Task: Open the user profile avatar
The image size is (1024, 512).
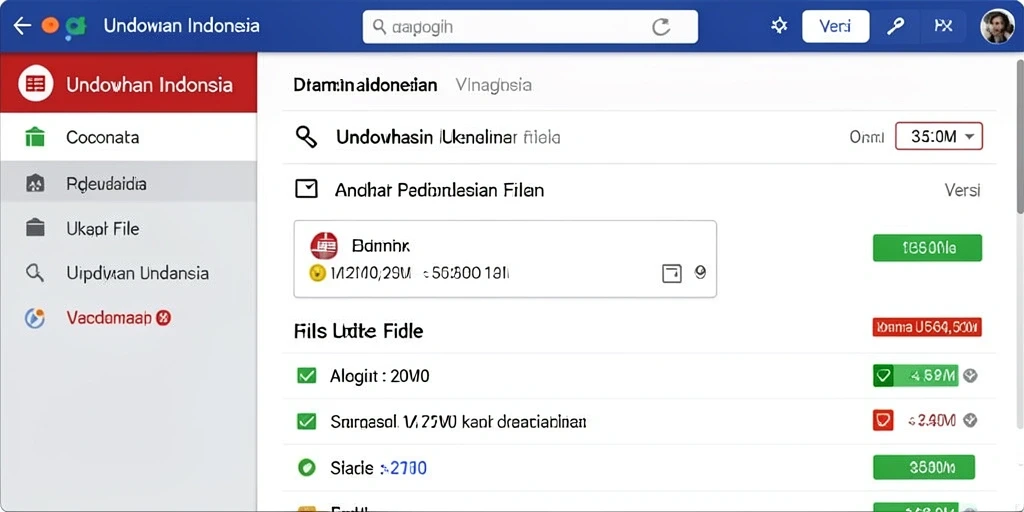Action: tap(997, 26)
